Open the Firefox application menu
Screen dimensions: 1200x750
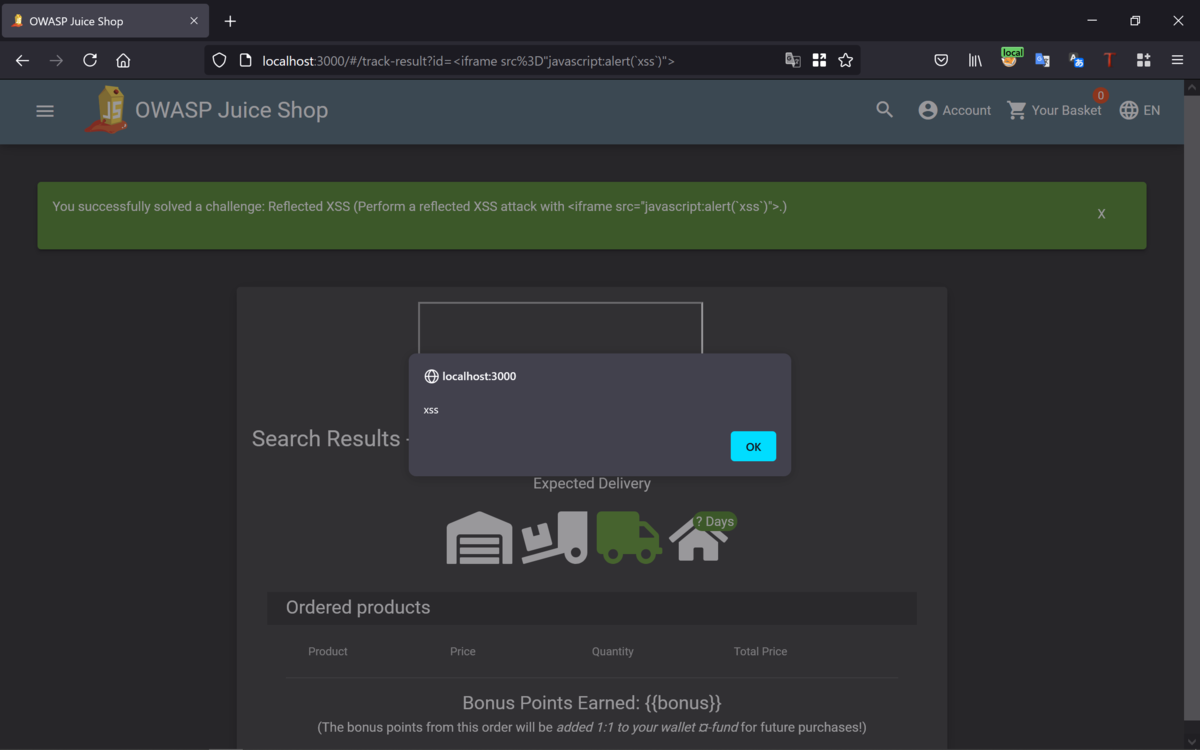click(x=1177, y=60)
